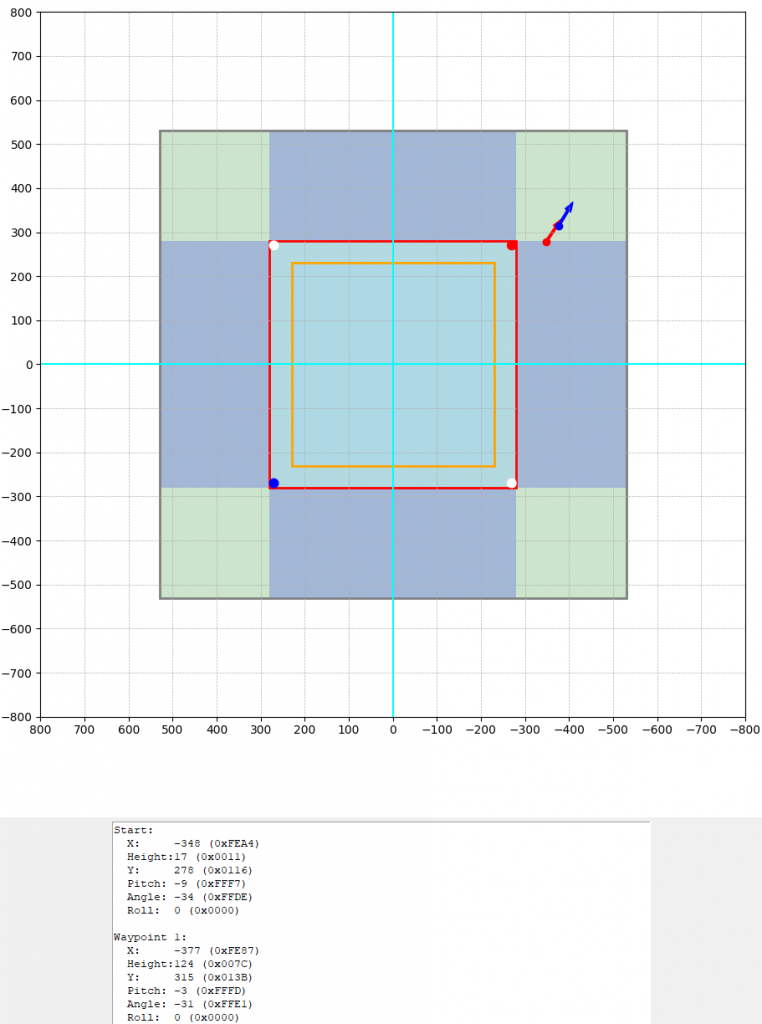Click the Start Angle -34 line
The width and height of the screenshot is (762, 1024).
(x=190, y=897)
